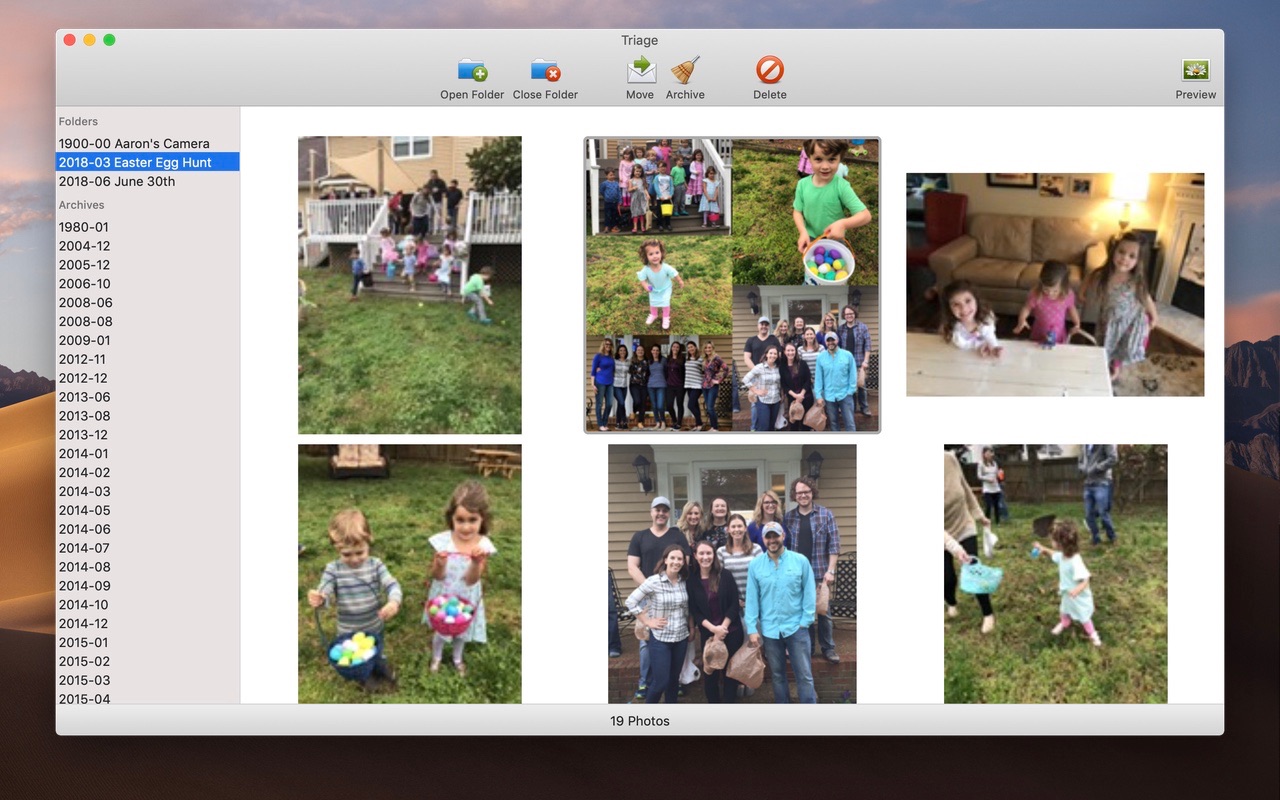The image size is (1280, 800).
Task: Click the Close Folder toolbar icon
Action: tap(545, 70)
